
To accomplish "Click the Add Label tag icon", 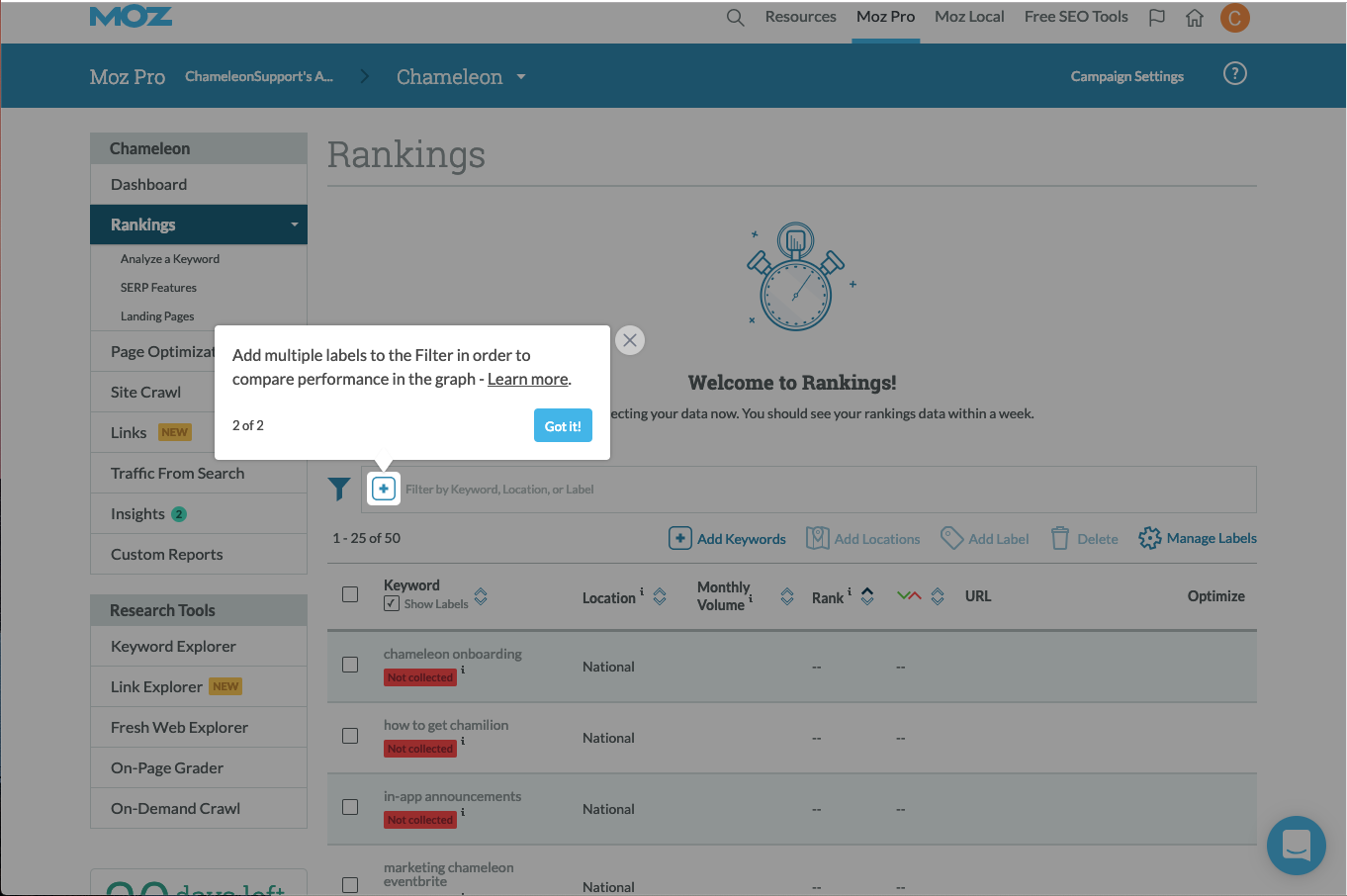I will click(x=951, y=538).
